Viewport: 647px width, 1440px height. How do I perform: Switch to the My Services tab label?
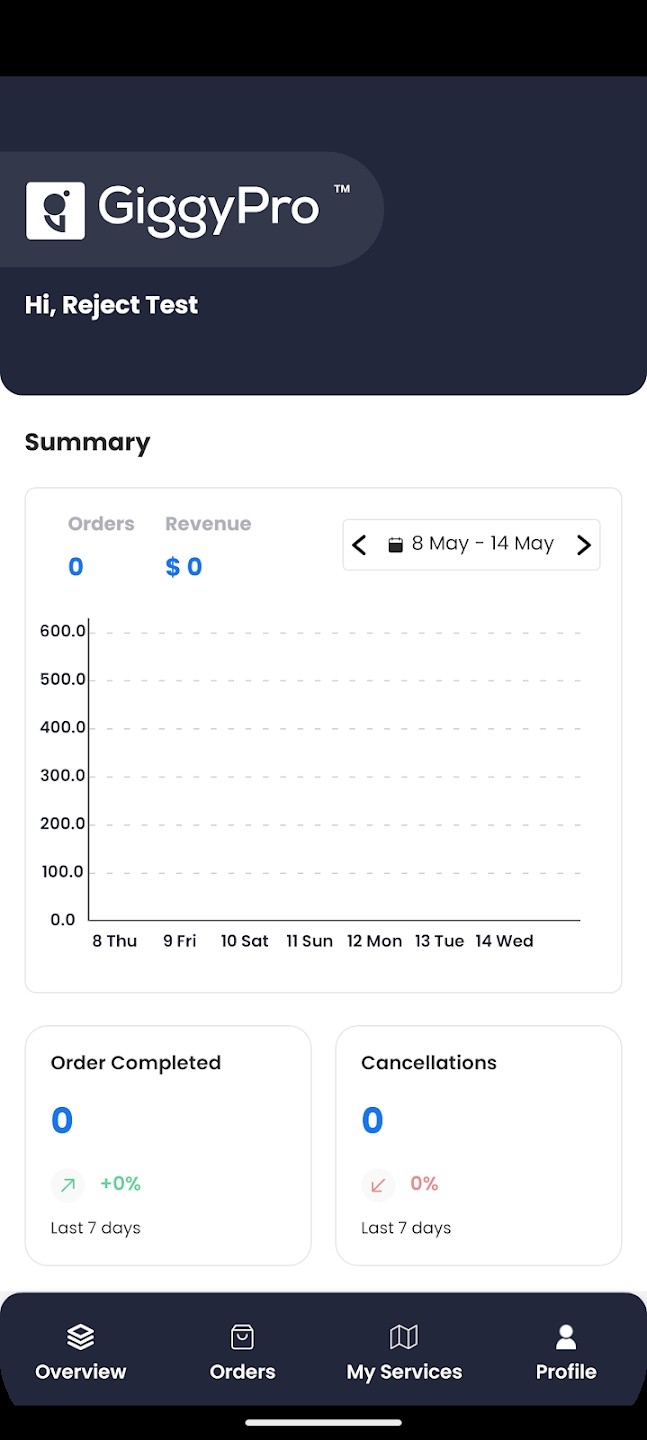[404, 1372]
